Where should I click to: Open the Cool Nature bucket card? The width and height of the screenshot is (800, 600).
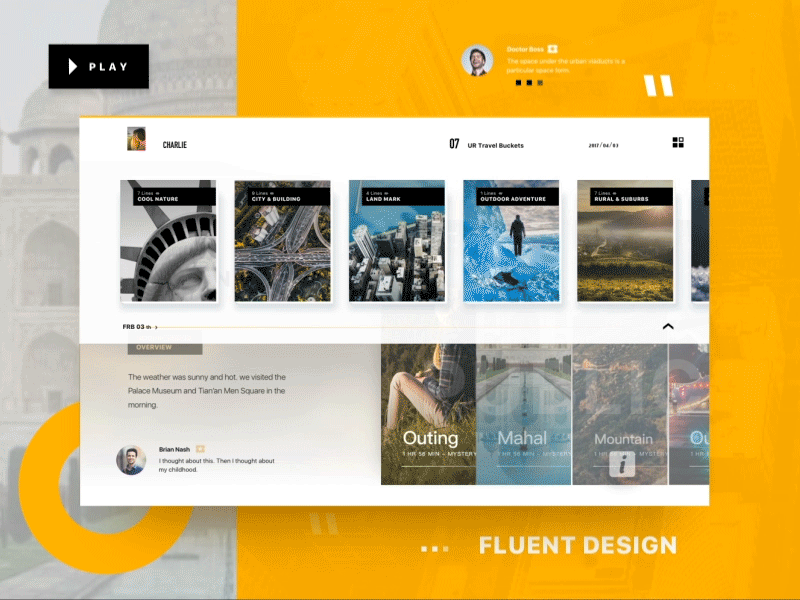[168, 241]
